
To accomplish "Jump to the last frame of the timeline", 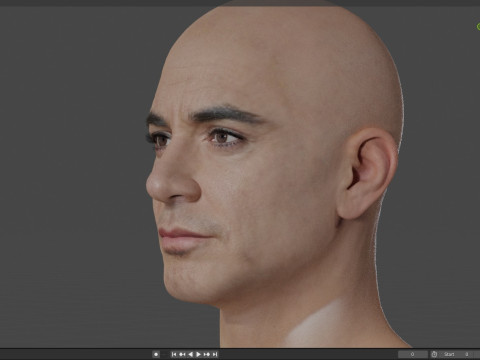I will point(215,354).
